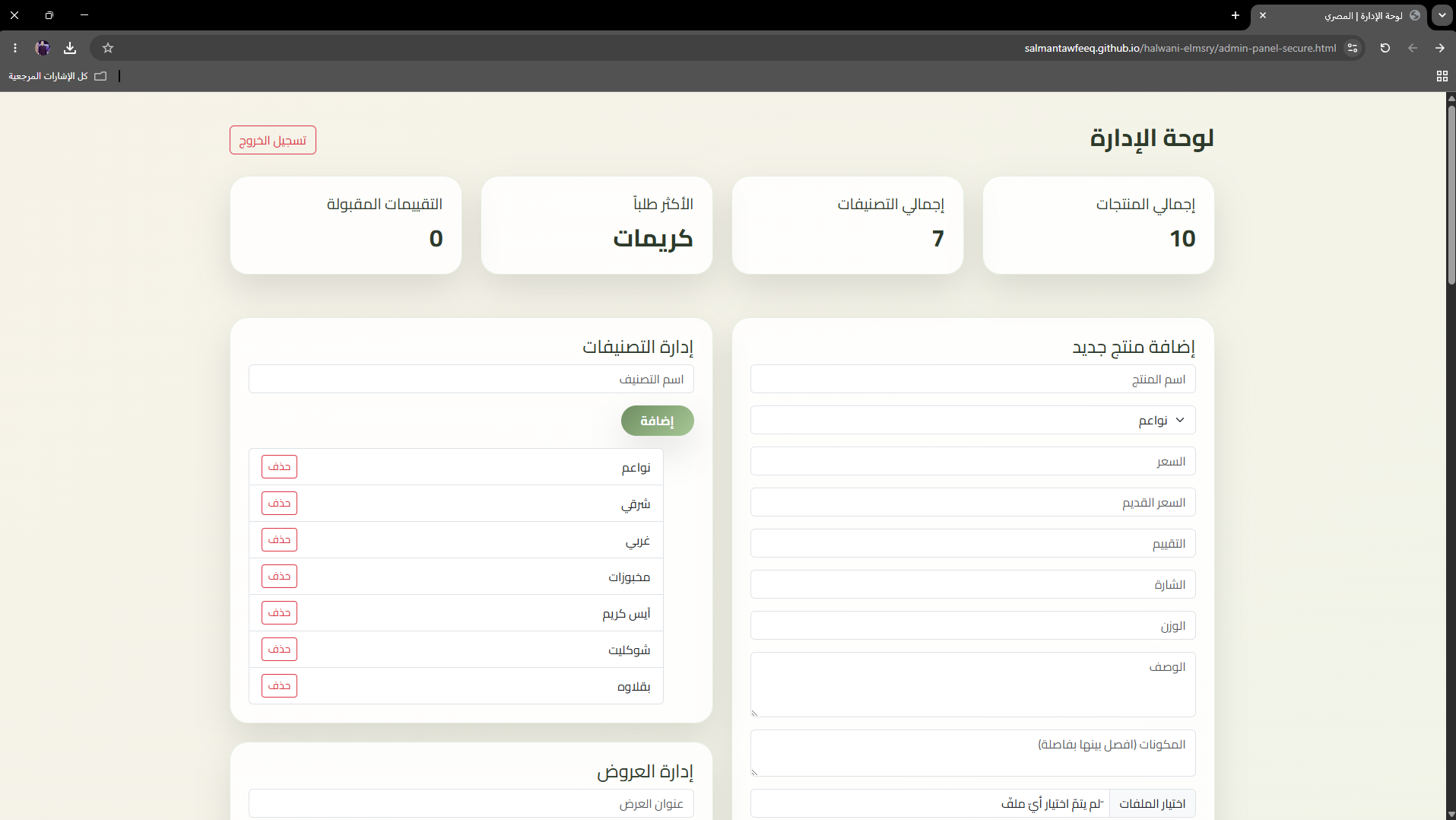Close the لوحة الإدارة browser tab
Image resolution: width=1456 pixels, height=820 pixels.
1263,15
